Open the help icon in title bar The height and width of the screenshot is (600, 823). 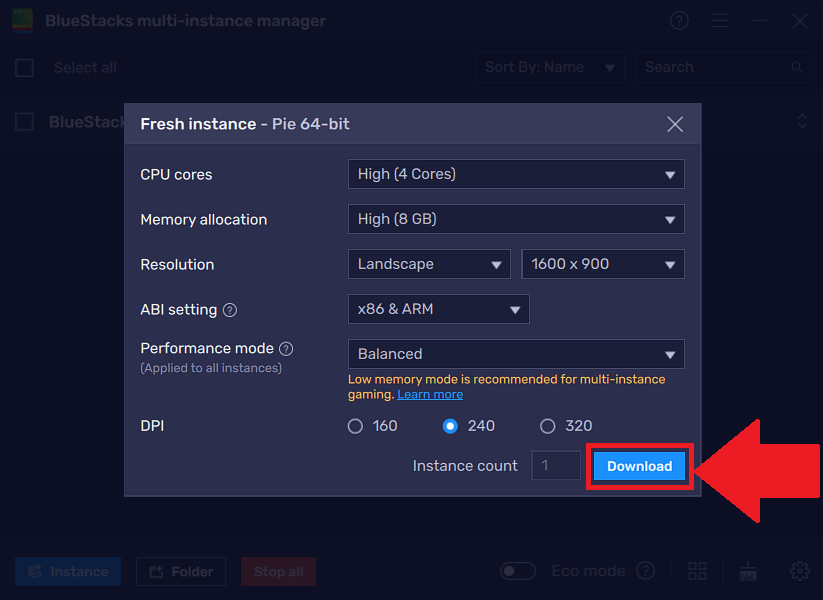[679, 21]
